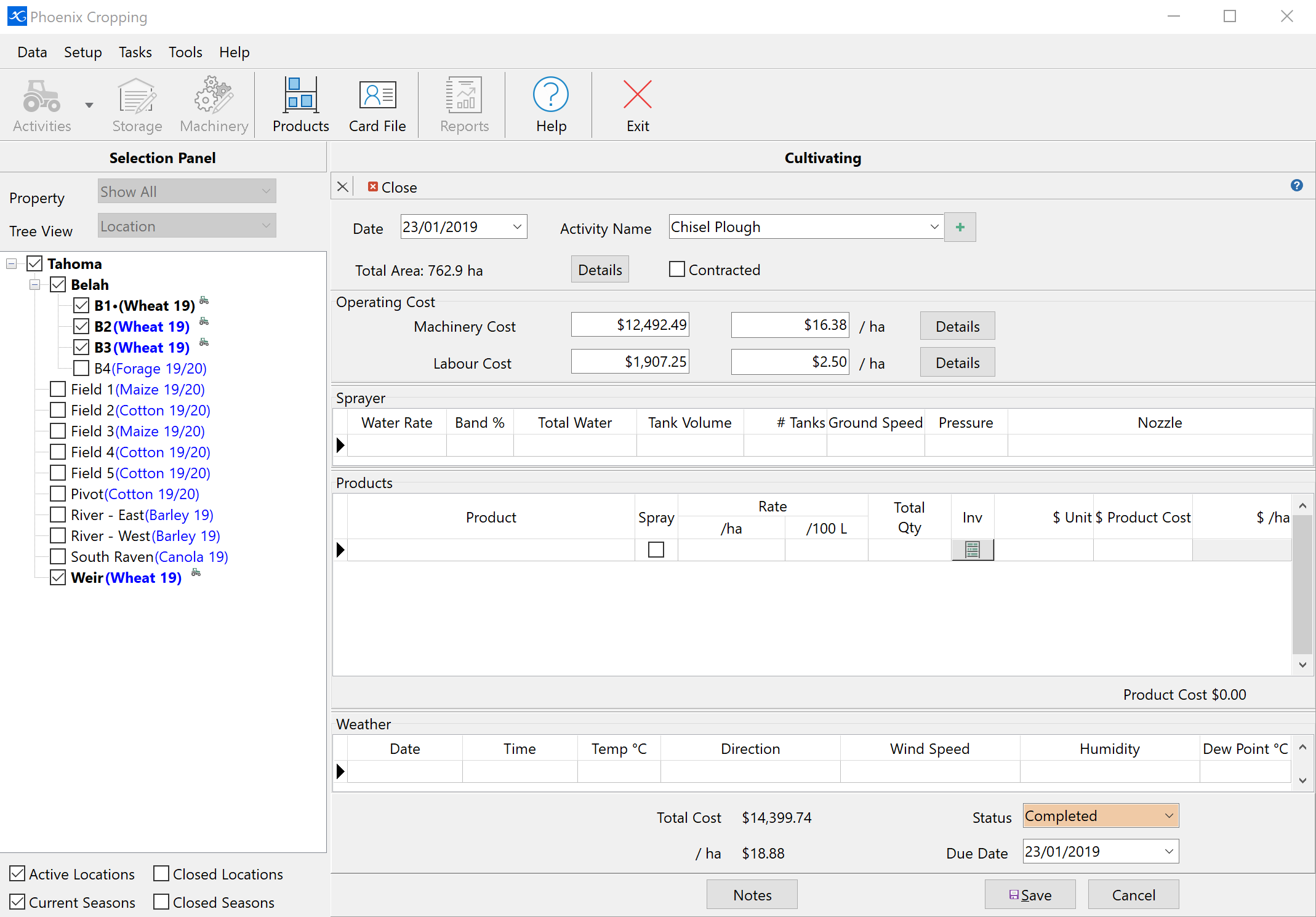
Task: Select the Products grid row arrow
Action: pyautogui.click(x=340, y=550)
